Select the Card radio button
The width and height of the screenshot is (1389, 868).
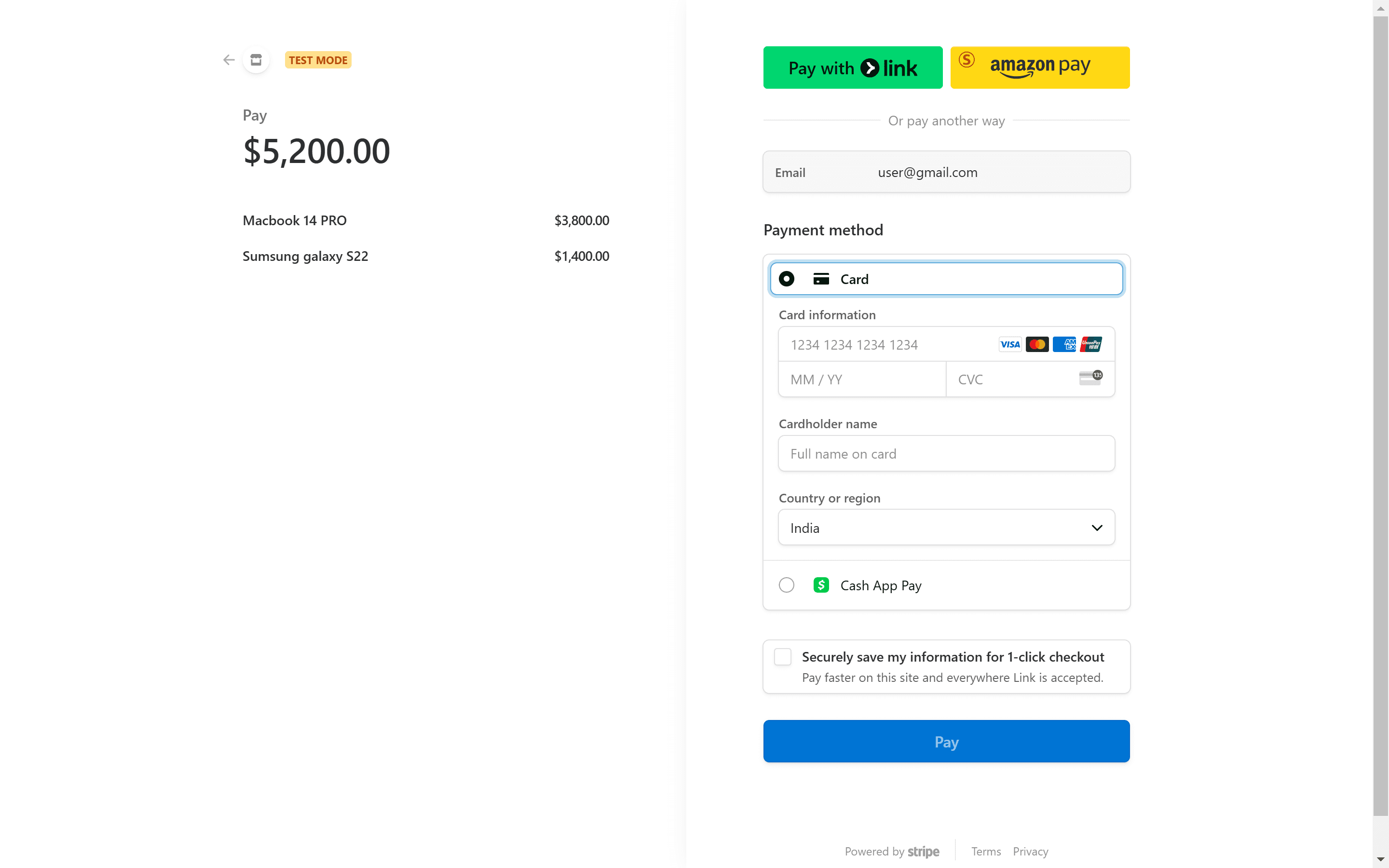pyautogui.click(x=786, y=279)
